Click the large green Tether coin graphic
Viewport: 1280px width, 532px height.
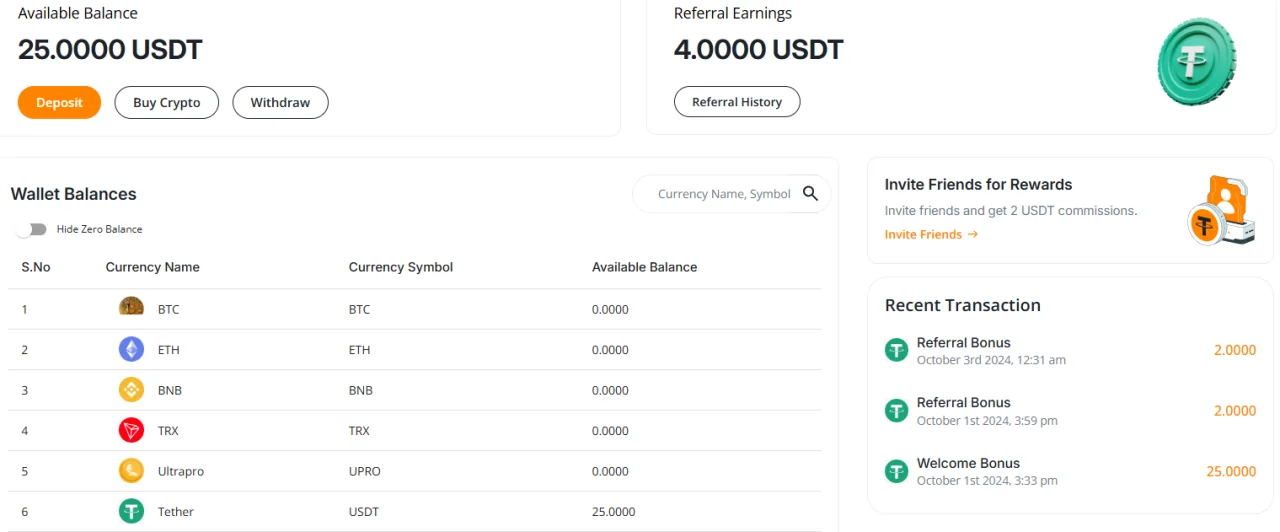point(1196,61)
